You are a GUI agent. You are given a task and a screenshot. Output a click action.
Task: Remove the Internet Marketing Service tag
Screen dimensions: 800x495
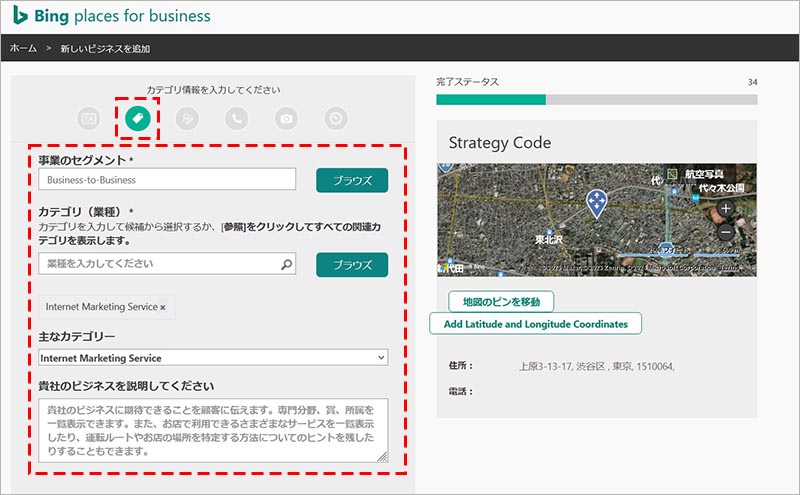(x=163, y=307)
